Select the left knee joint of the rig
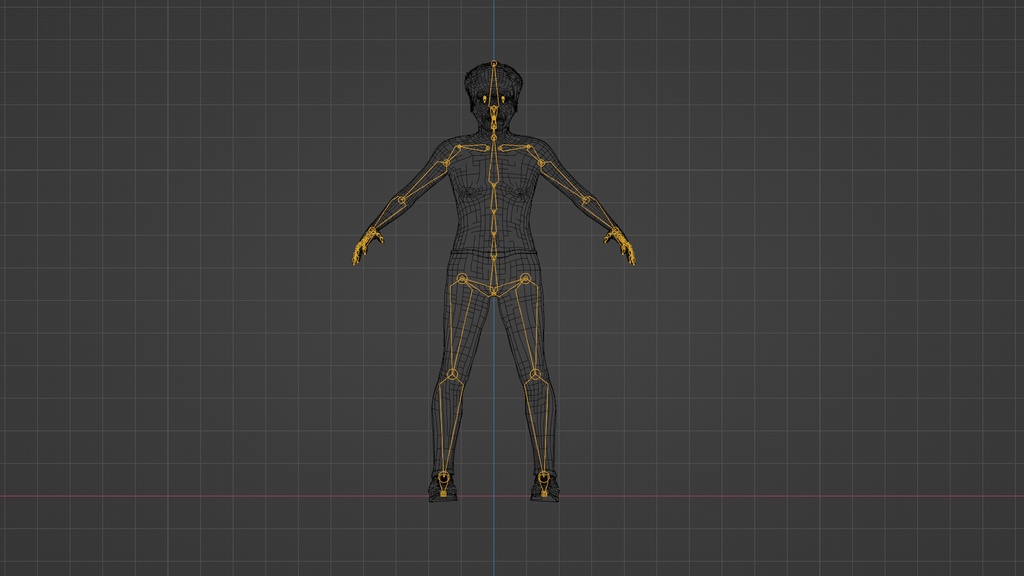The image size is (1024, 576). coord(452,374)
